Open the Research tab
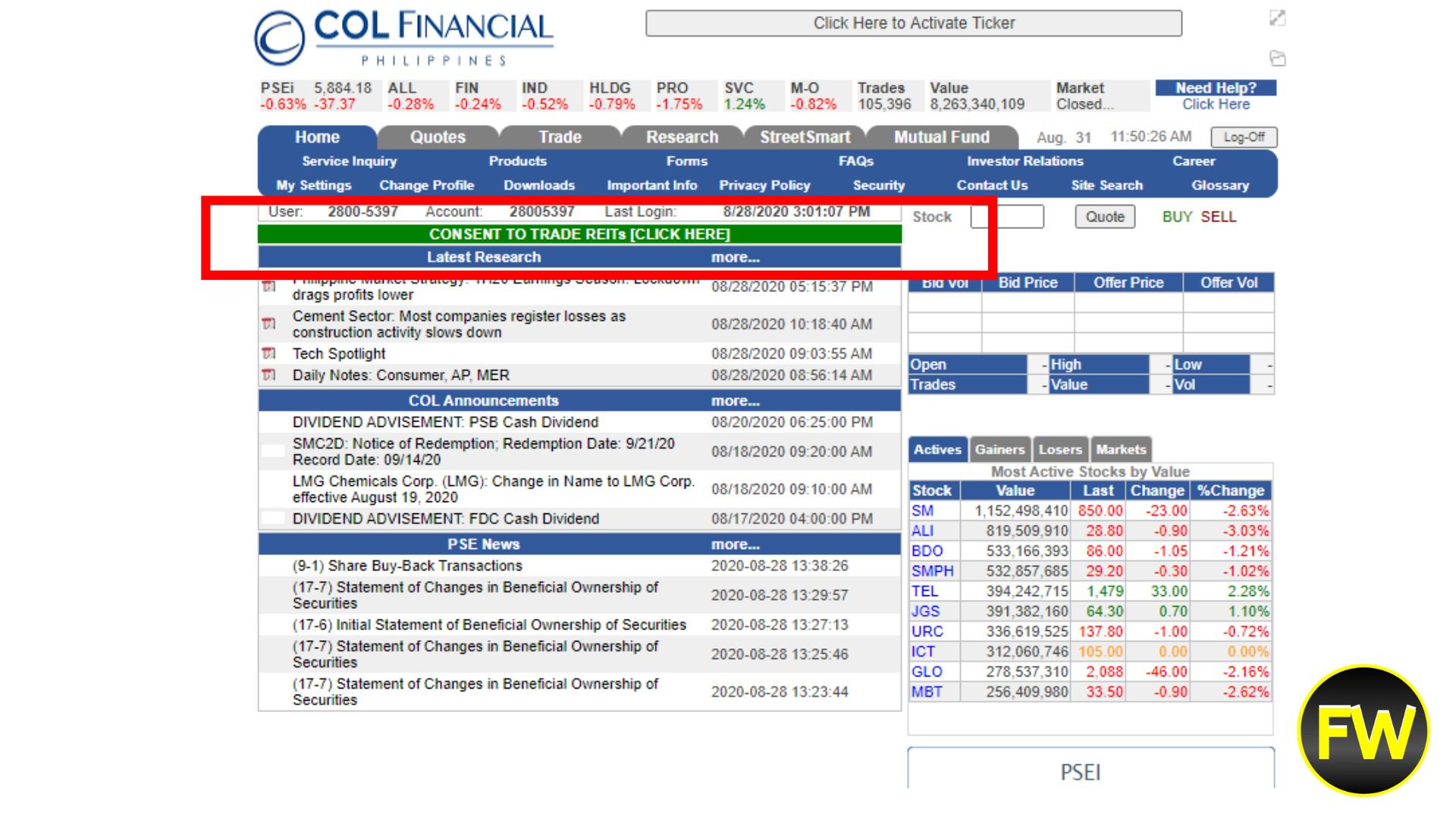The image size is (1456, 819). [682, 137]
